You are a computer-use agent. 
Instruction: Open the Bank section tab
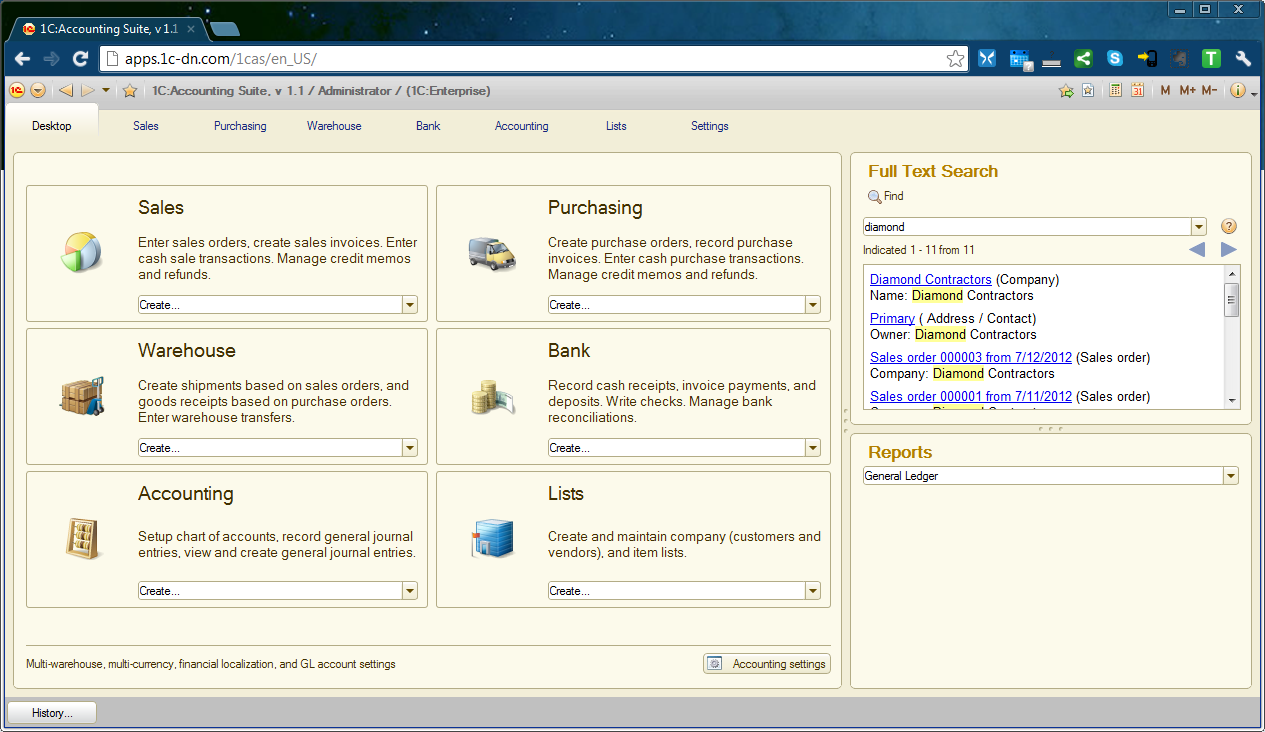(x=428, y=126)
